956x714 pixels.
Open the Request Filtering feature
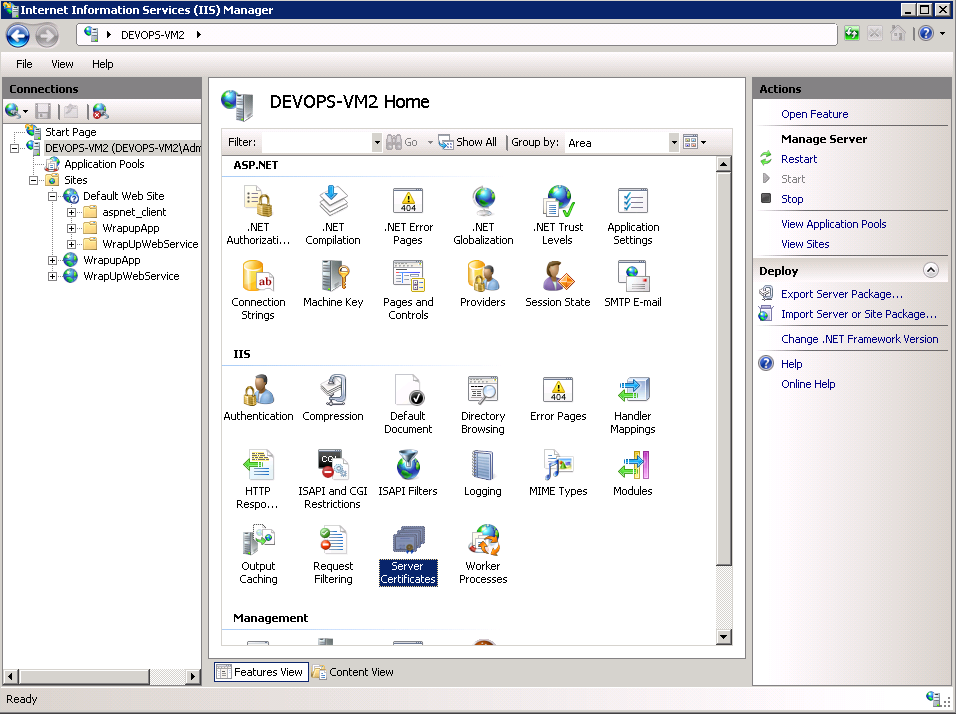tap(333, 555)
